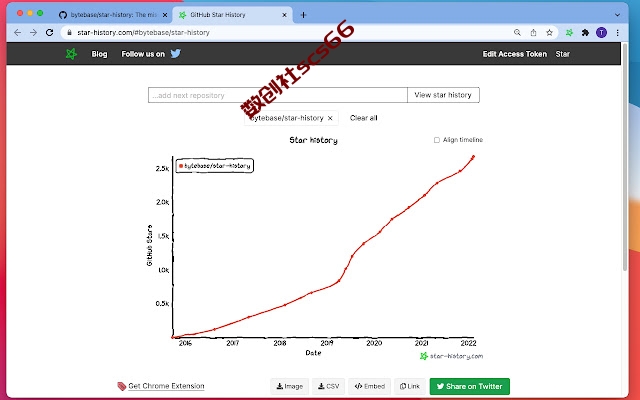Image resolution: width=640 pixels, height=400 pixels.
Task: Focus the add next repository input field
Action: coord(278,95)
